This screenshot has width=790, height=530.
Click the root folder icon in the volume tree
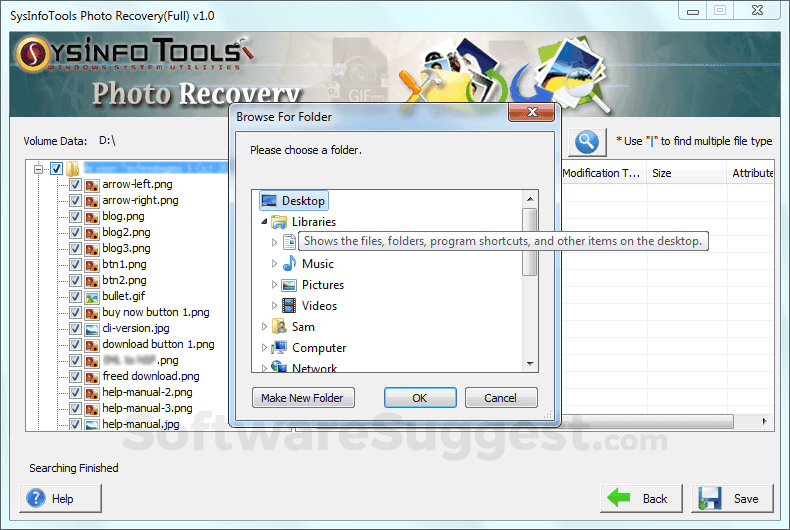[x=73, y=169]
